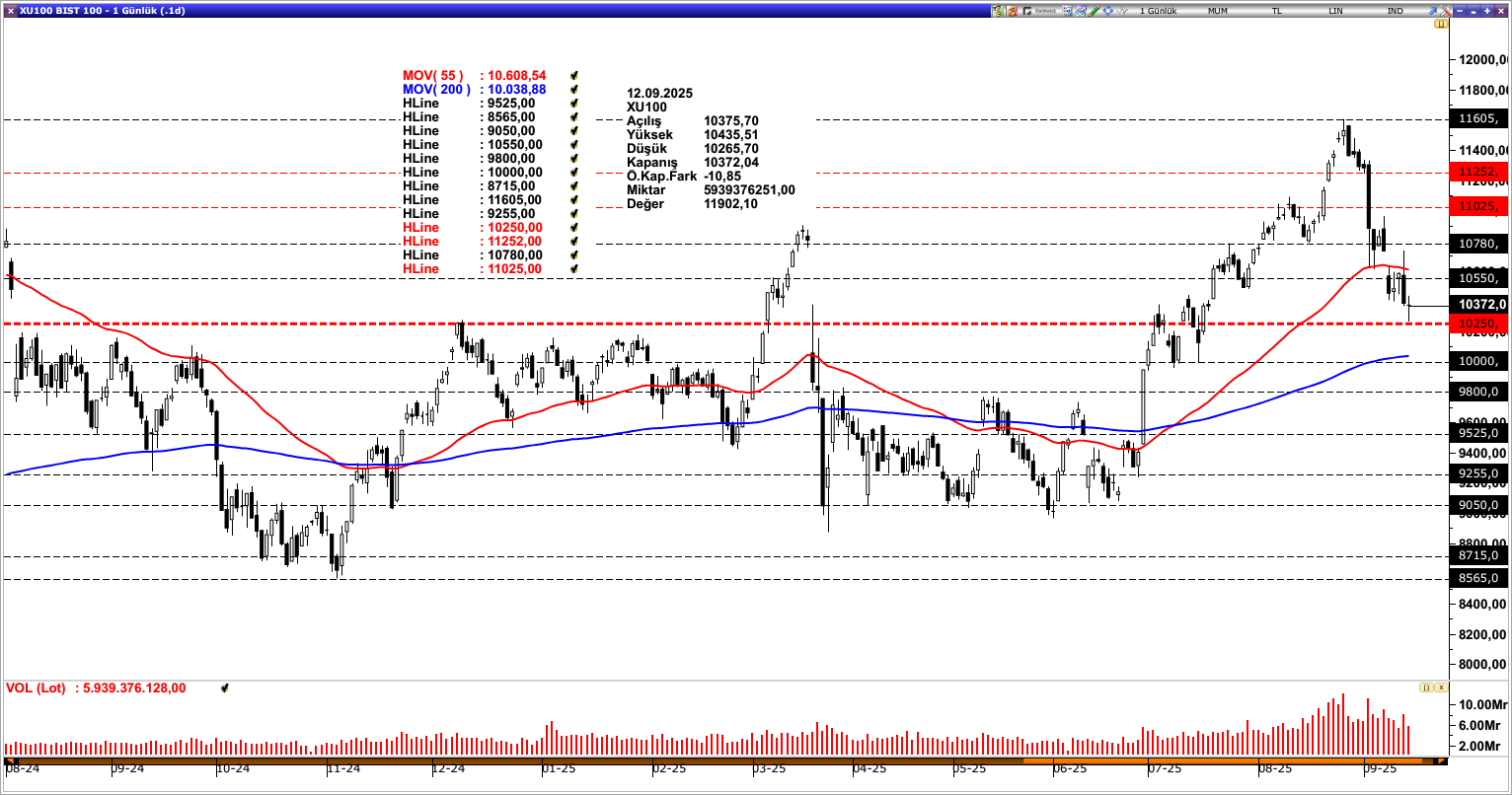
Task: Click the blue diagonal arrow detach icon
Action: [x=1432, y=11]
